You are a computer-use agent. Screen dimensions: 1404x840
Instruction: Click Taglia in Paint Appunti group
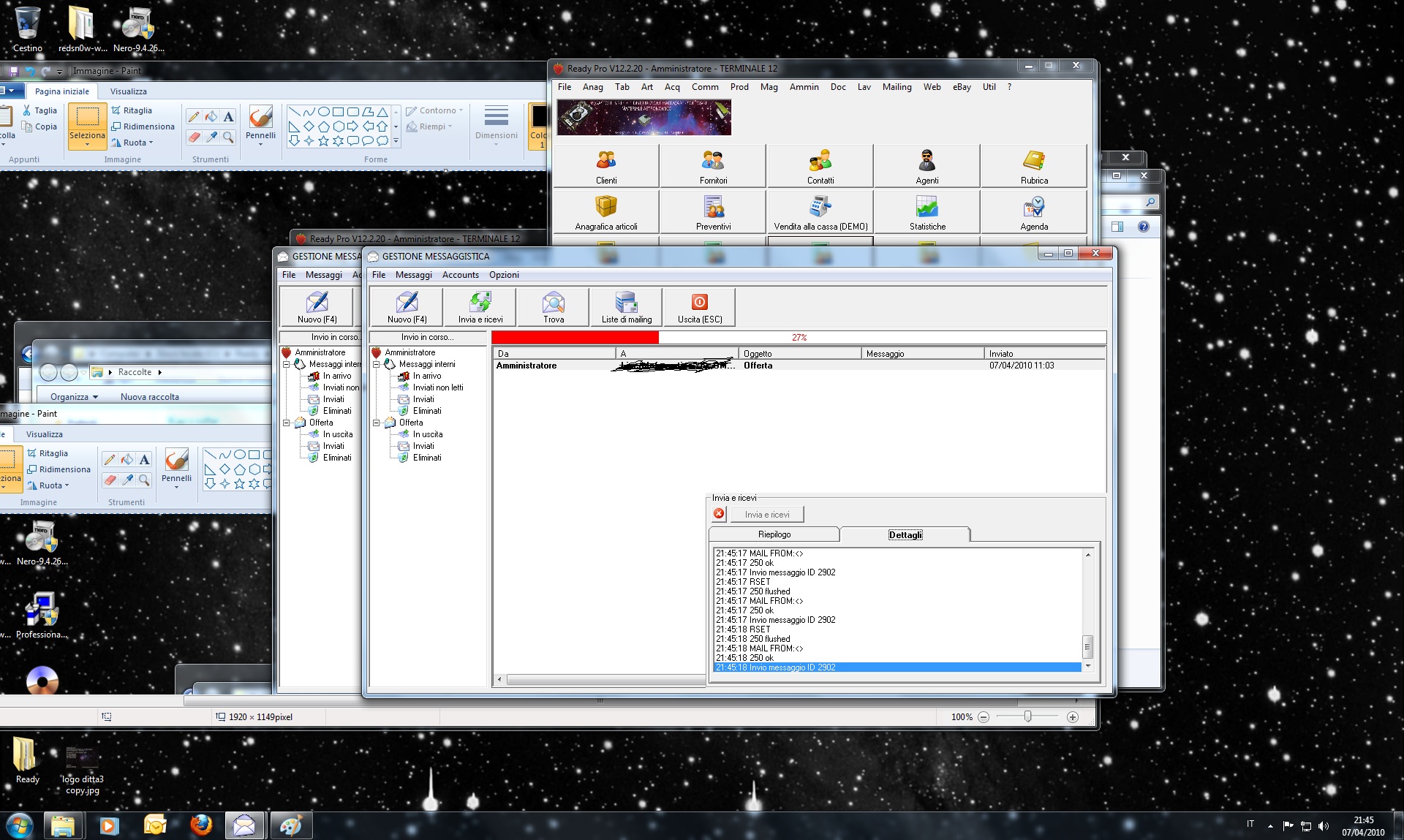[x=39, y=110]
